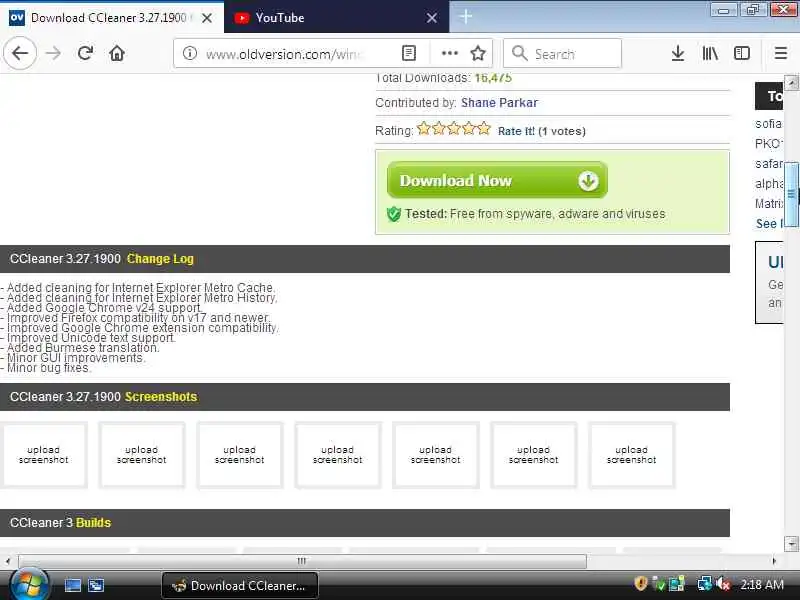800x600 pixels.
Task: Click the muted volume tray icon
Action: 722,584
